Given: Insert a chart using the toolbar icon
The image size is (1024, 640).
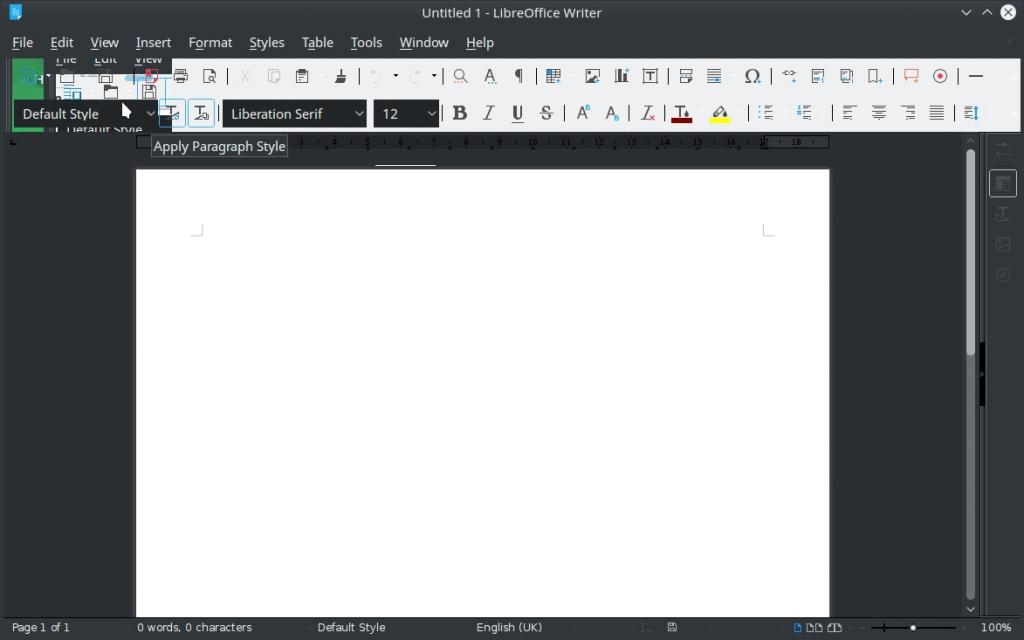Looking at the screenshot, I should 621,76.
